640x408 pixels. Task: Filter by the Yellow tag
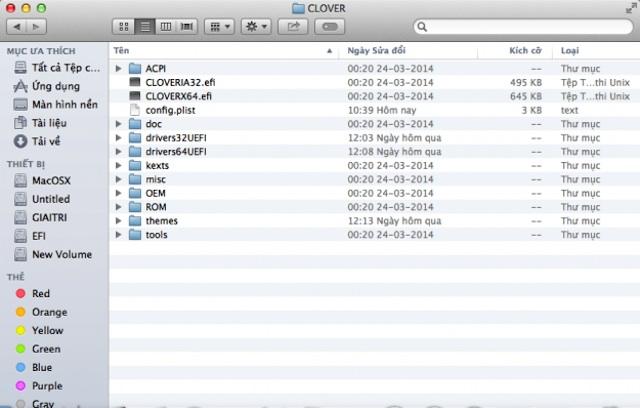39,330
